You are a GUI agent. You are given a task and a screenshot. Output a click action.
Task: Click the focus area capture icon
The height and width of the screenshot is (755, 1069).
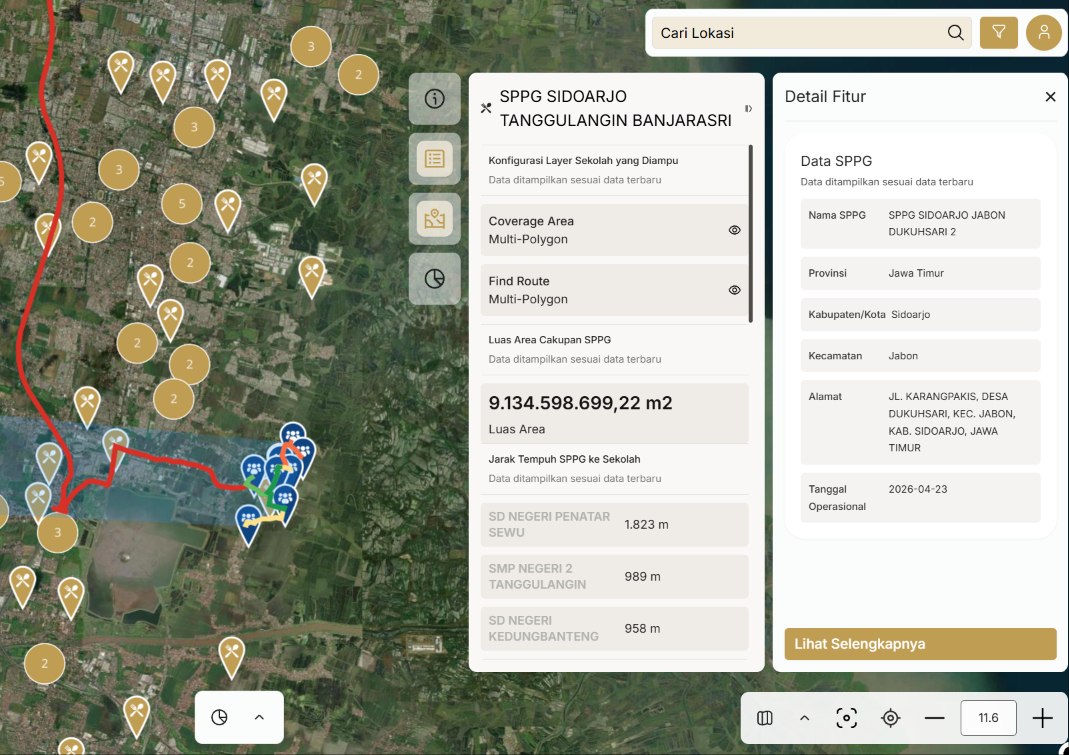(846, 717)
